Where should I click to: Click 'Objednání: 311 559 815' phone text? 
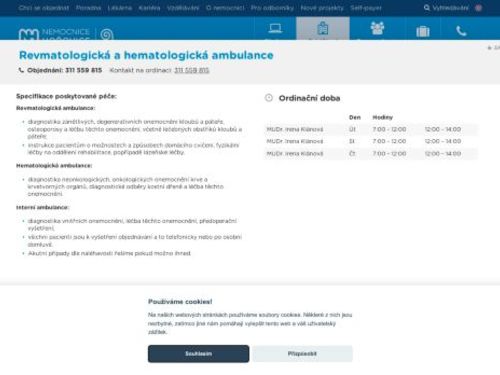click(x=64, y=70)
